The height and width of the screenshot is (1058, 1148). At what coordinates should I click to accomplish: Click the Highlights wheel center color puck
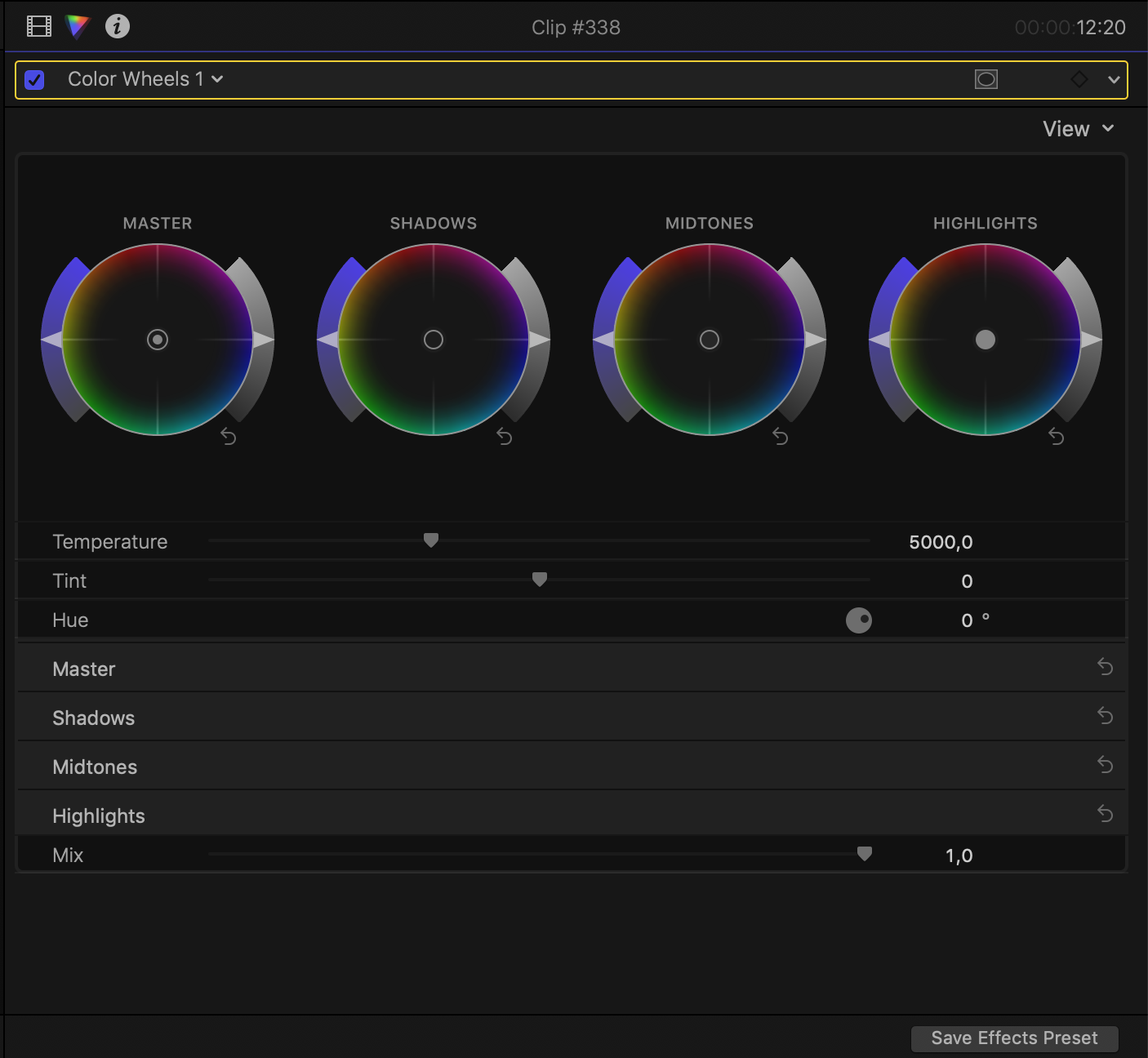pos(986,340)
